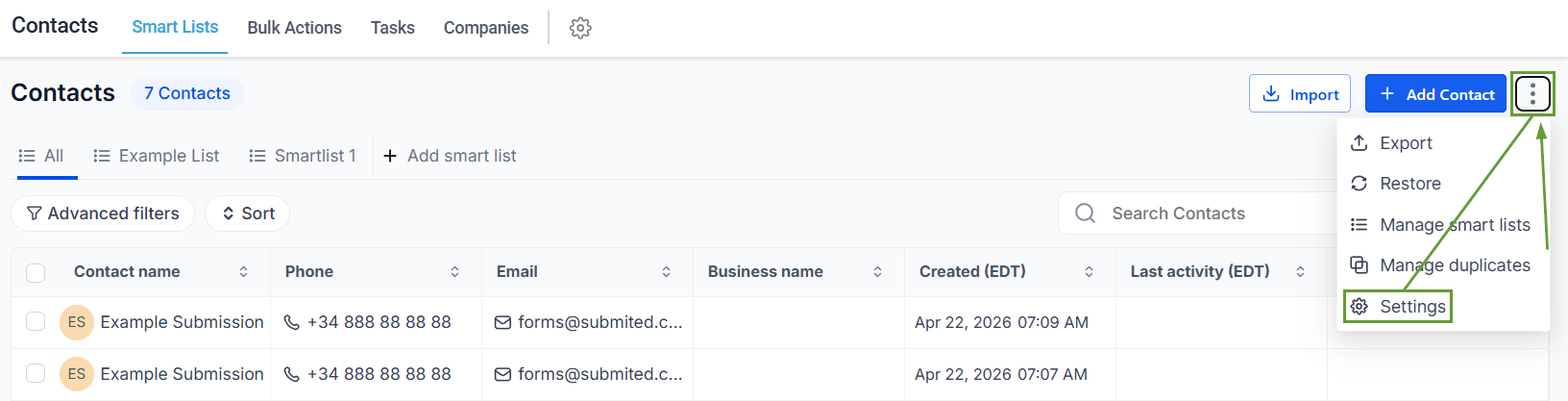The height and width of the screenshot is (401, 1568).
Task: Click the Add Contact button
Action: [x=1435, y=94]
